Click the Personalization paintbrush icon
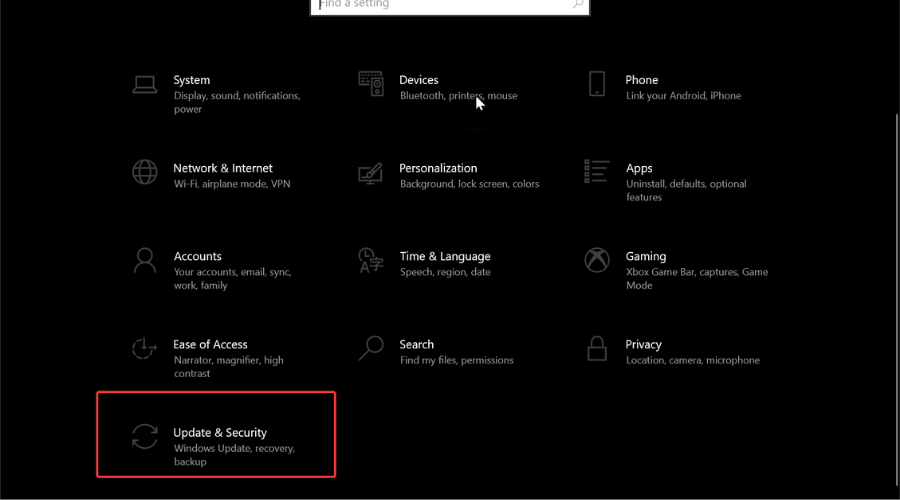 coord(371,173)
